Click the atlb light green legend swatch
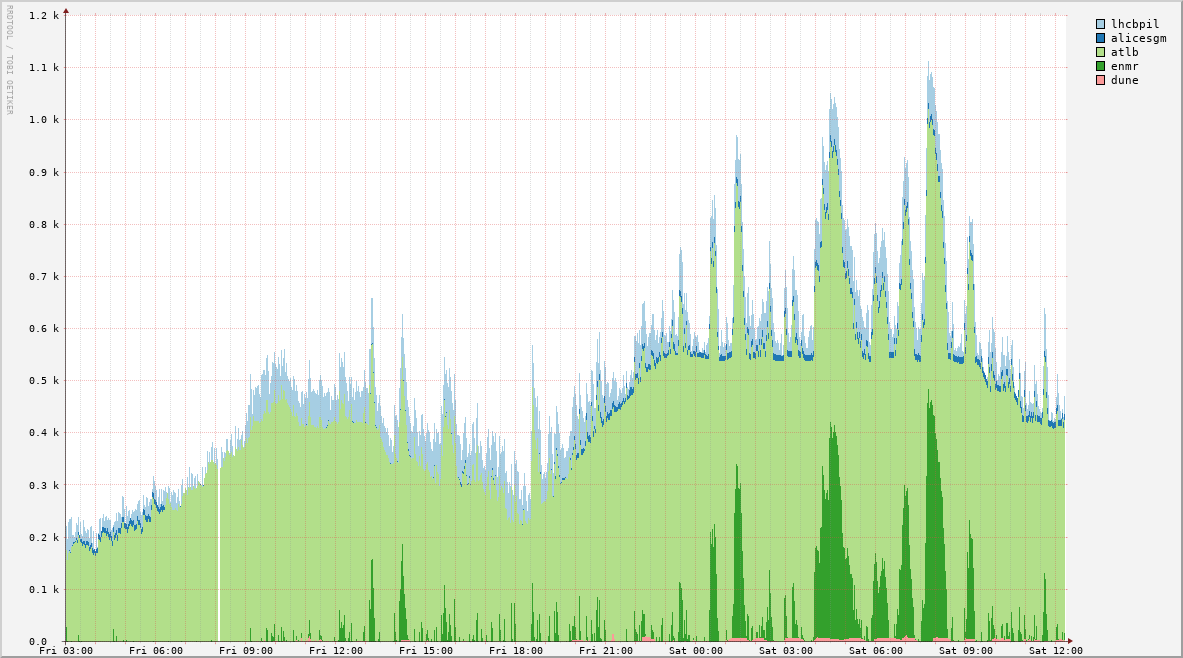This screenshot has height=658, width=1183. (x=1101, y=52)
